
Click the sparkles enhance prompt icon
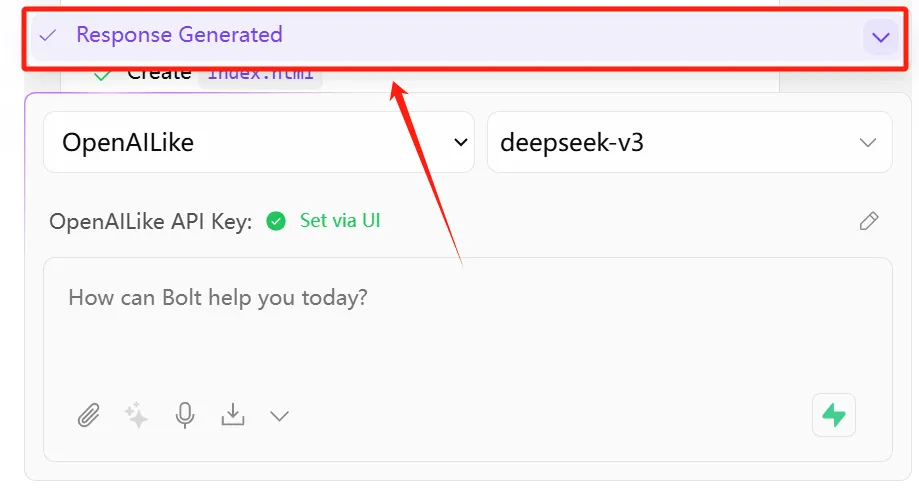136,414
